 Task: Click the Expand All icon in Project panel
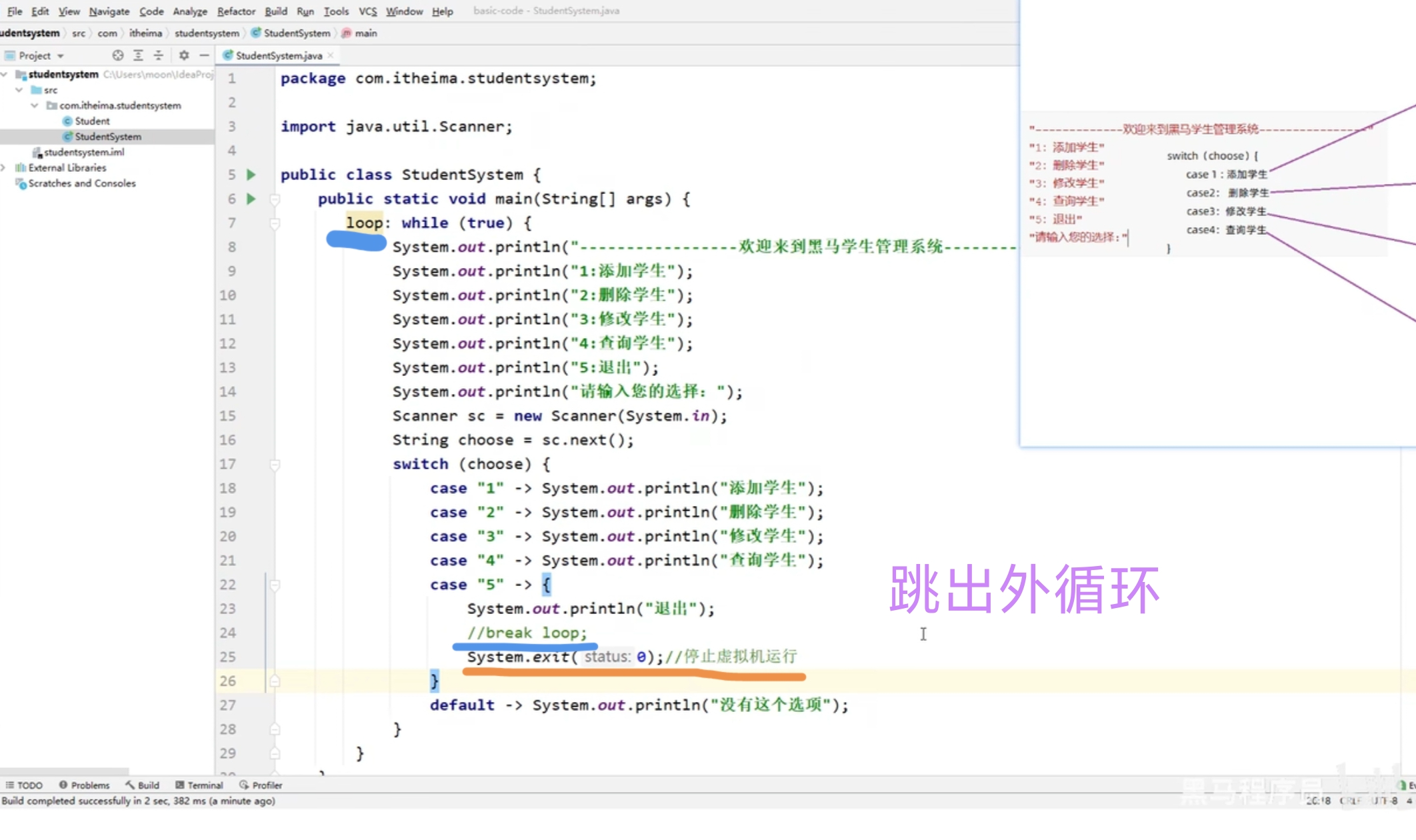tap(138, 55)
